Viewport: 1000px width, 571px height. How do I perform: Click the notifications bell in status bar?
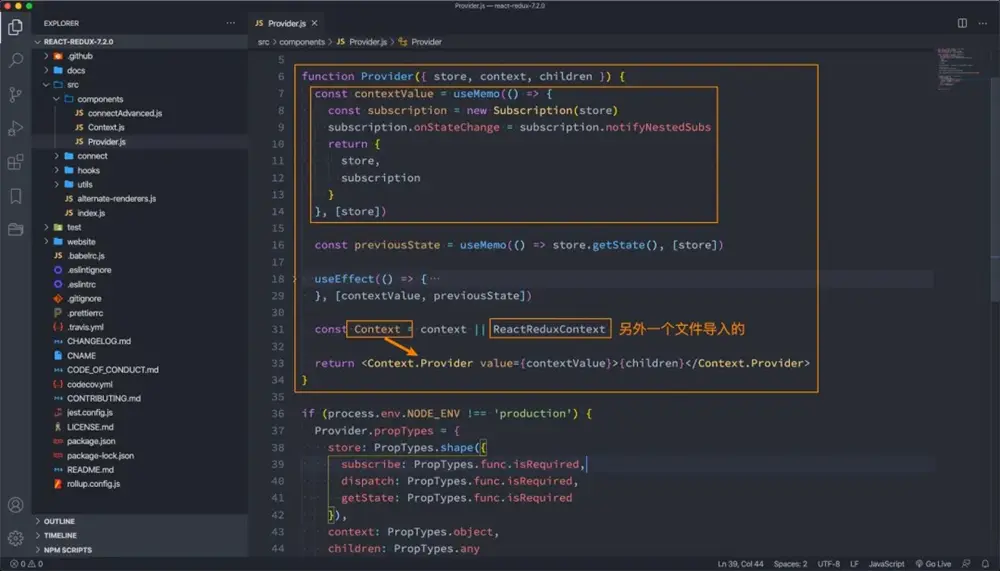(985, 564)
